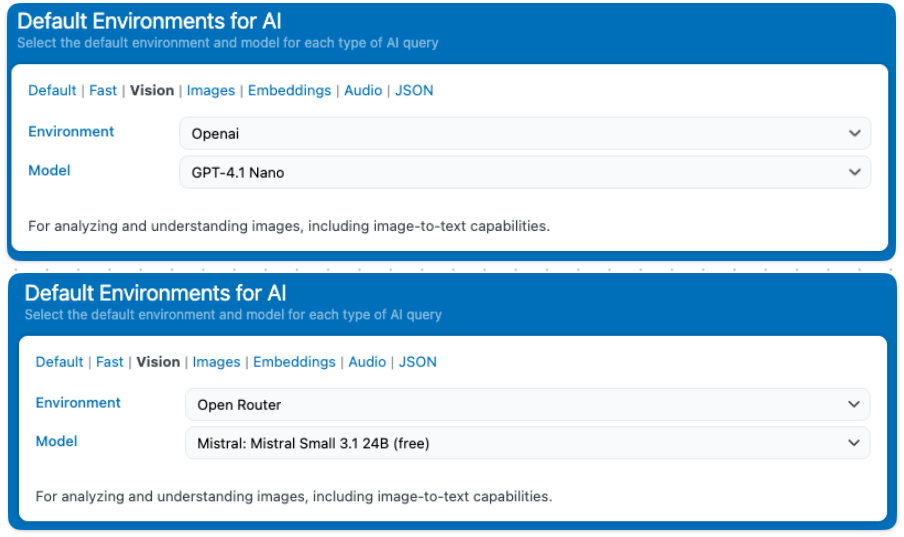Click the chevron arrow on the Openai selector
Image resolution: width=904 pixels, height=537 pixels.
(x=854, y=133)
